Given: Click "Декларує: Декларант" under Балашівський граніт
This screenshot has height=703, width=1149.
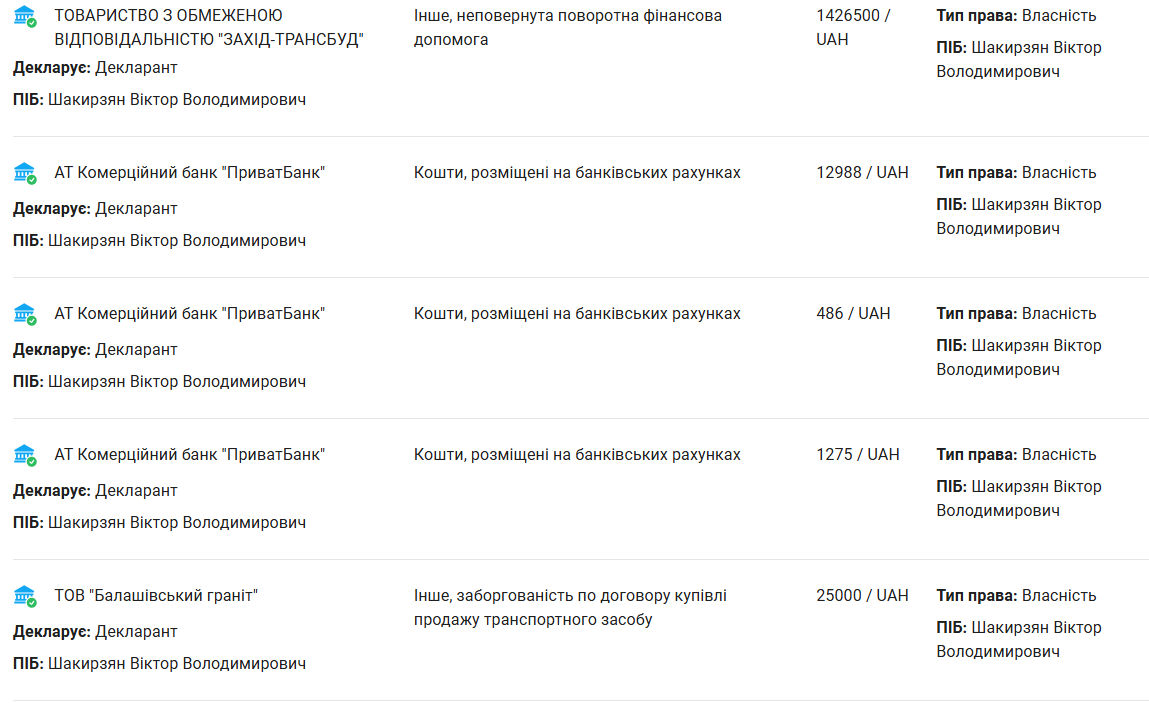Looking at the screenshot, I should tap(95, 632).
